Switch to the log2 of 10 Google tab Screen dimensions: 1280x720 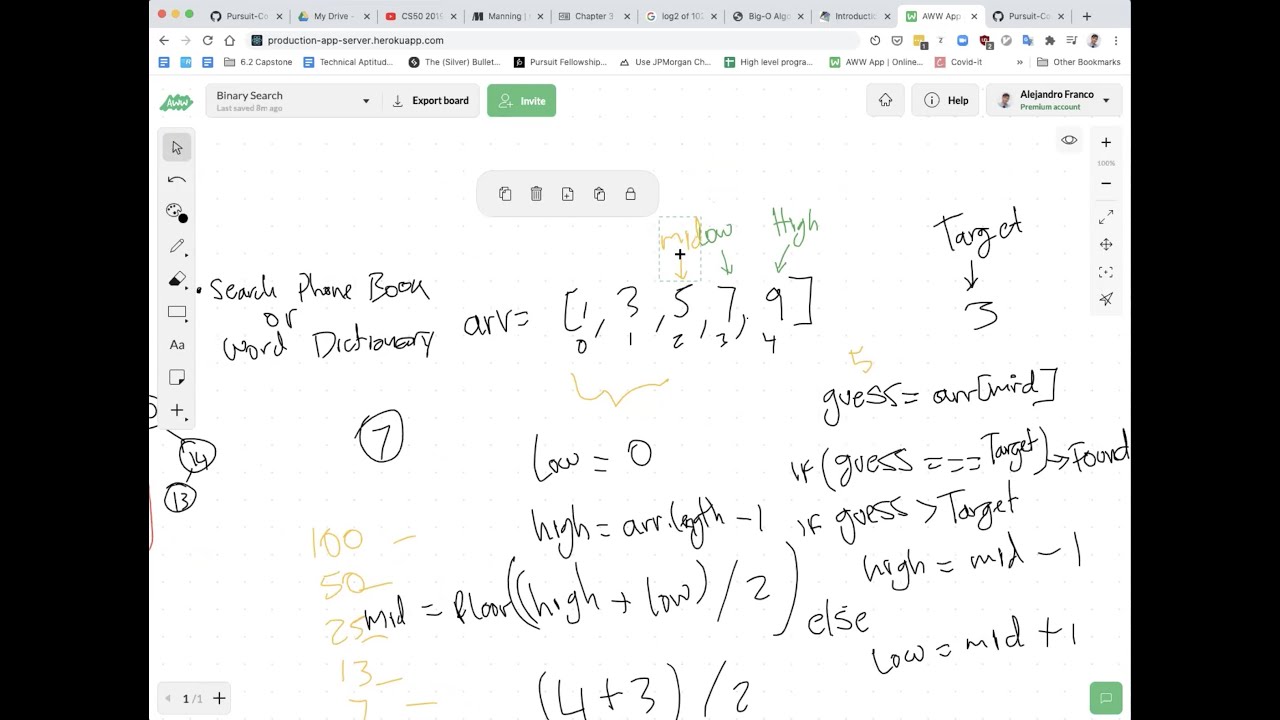click(x=681, y=16)
